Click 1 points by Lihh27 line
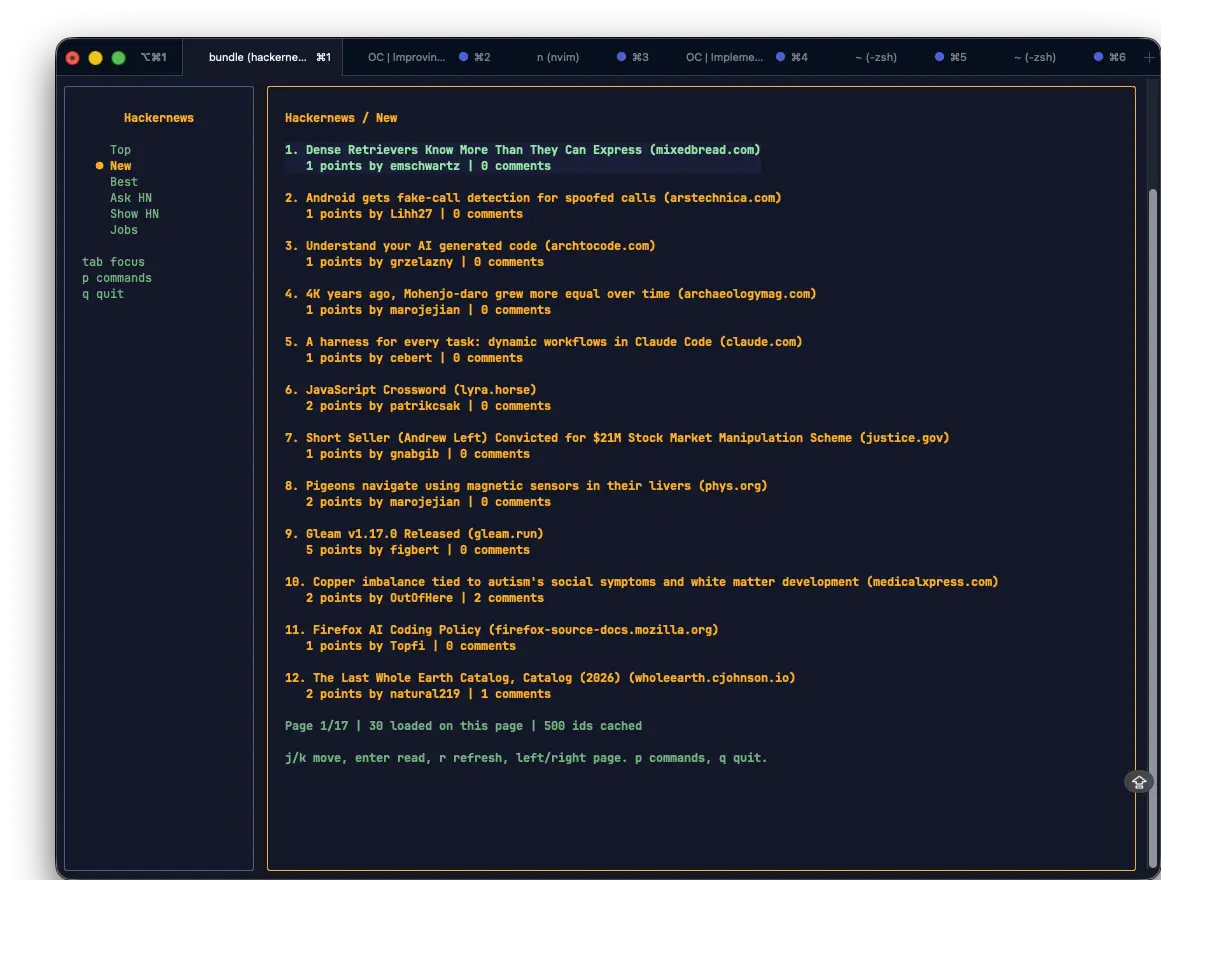 pyautogui.click(x=414, y=214)
